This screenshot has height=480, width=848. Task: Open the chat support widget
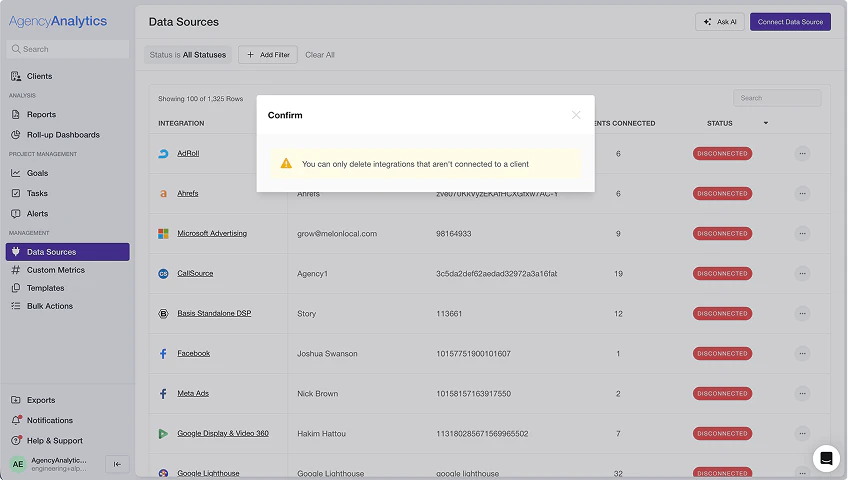pos(826,458)
